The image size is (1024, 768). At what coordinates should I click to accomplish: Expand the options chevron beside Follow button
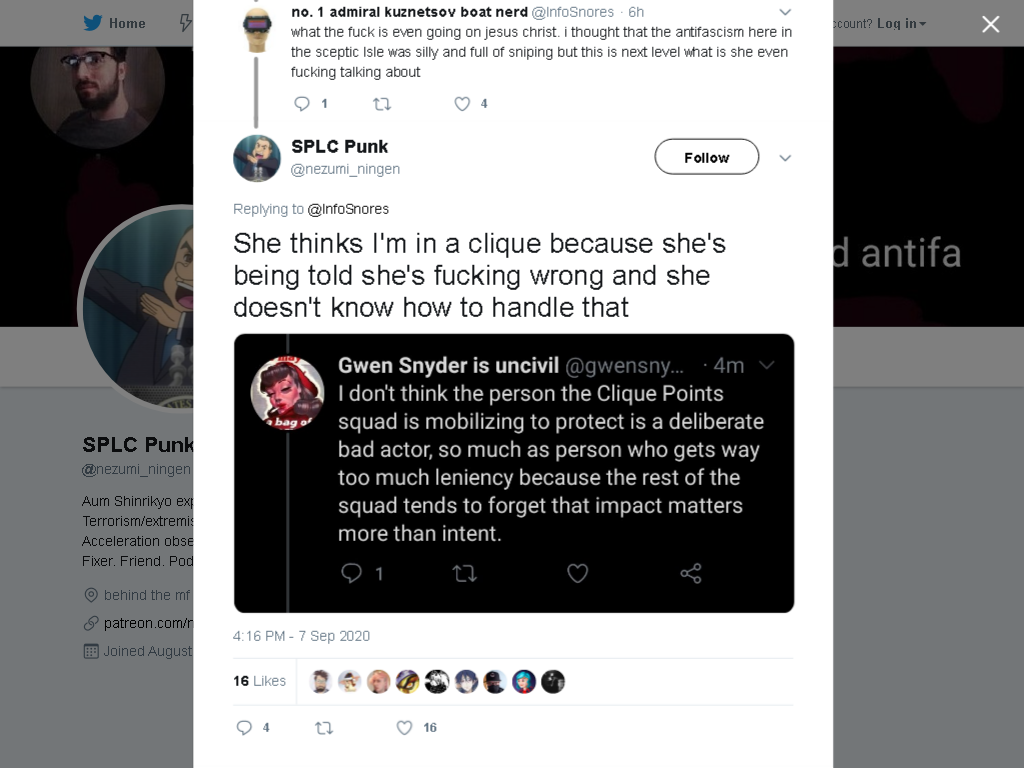coord(785,158)
